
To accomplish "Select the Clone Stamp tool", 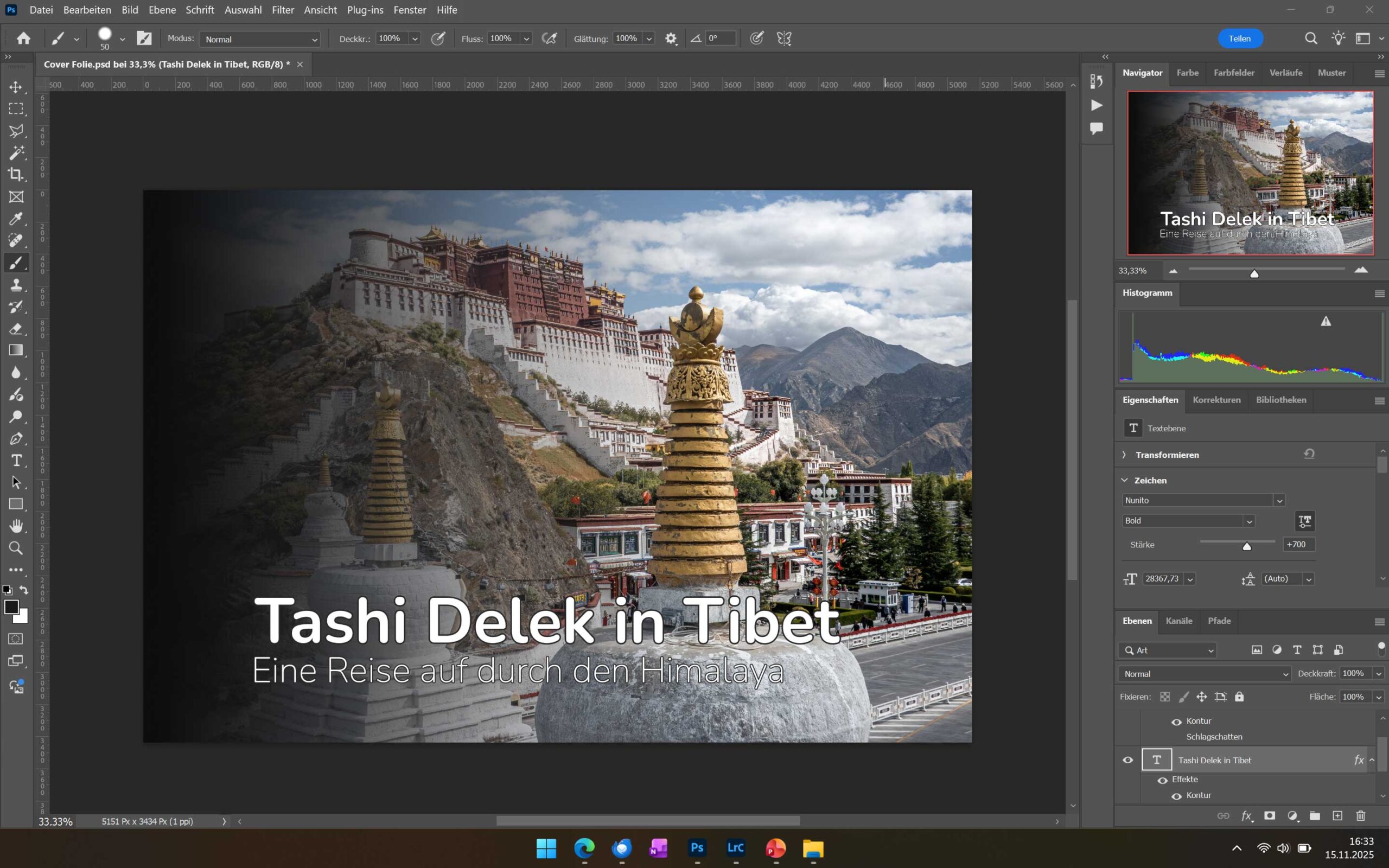I will point(16,285).
